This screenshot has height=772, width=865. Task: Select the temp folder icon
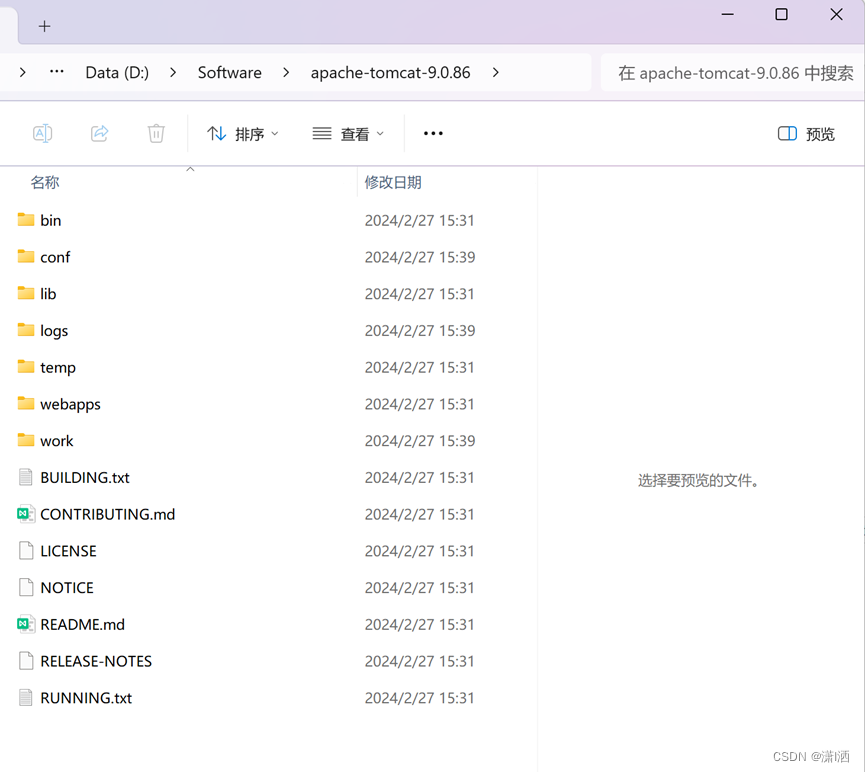coord(25,366)
